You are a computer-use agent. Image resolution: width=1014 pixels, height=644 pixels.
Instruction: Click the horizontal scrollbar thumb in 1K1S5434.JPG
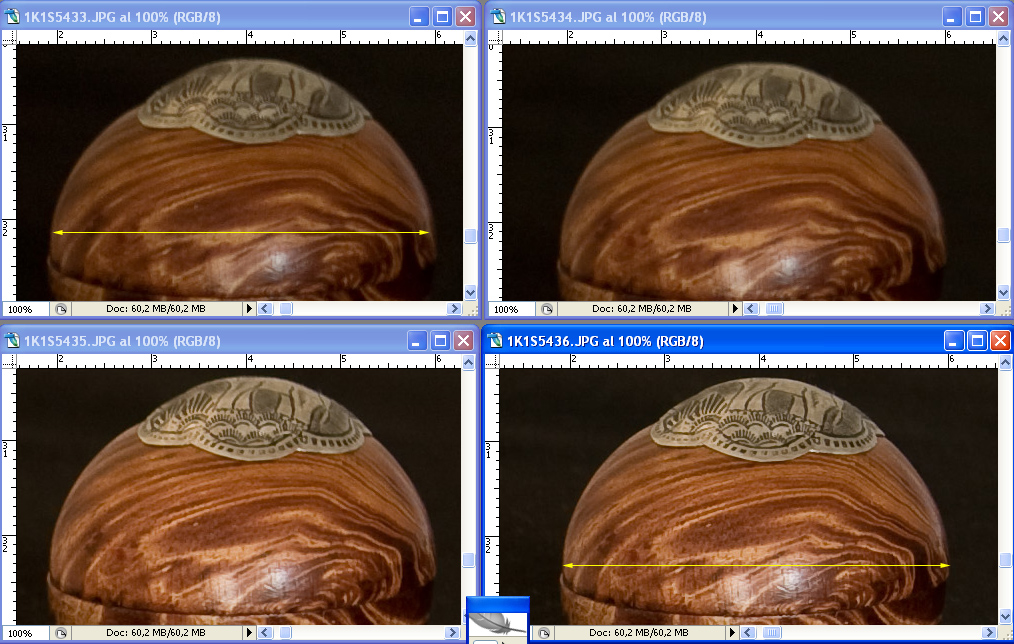pyautogui.click(x=774, y=309)
